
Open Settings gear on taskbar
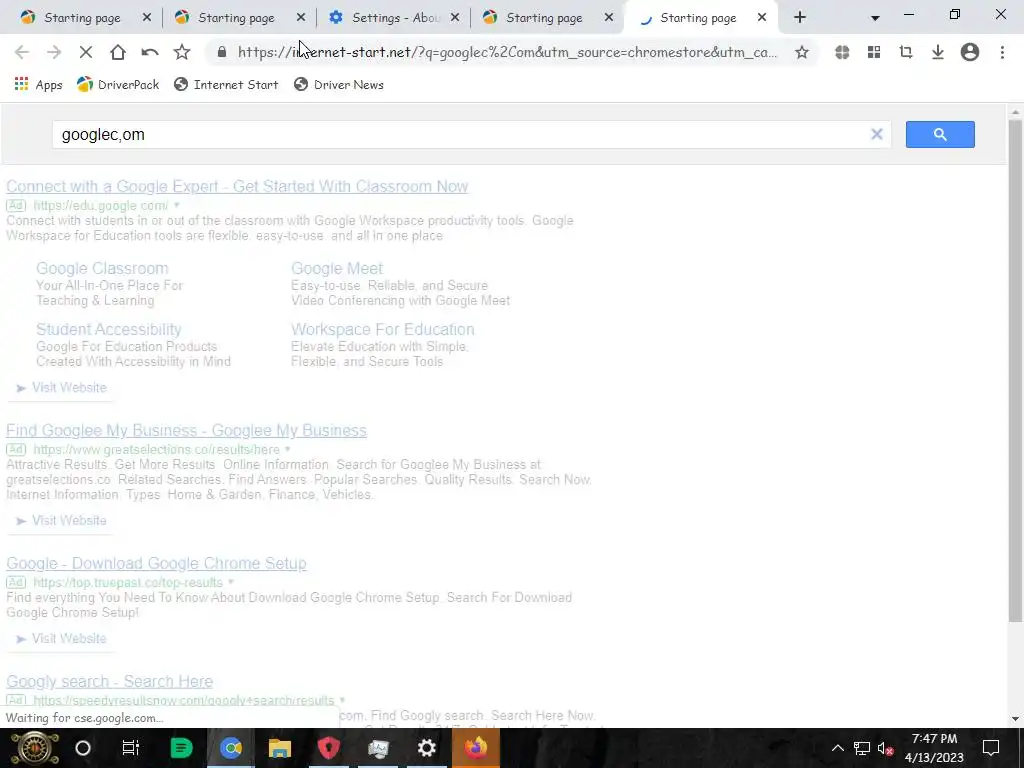(426, 748)
